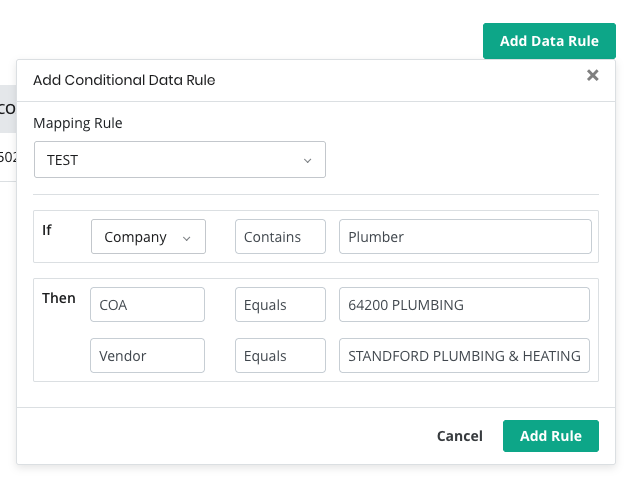Cancel the rule creation
The width and height of the screenshot is (631, 487).
tap(460, 436)
